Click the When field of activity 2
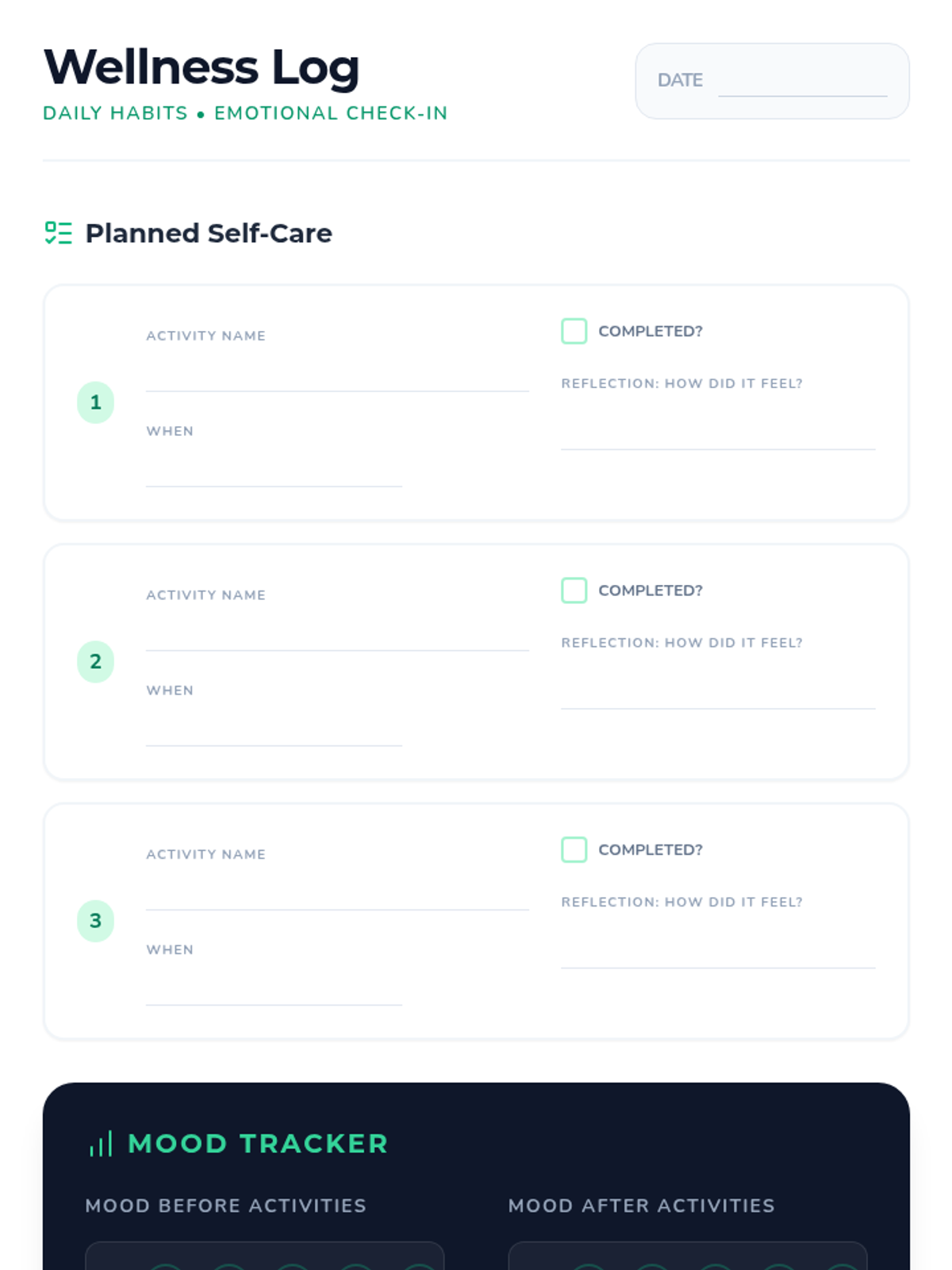 [x=274, y=727]
